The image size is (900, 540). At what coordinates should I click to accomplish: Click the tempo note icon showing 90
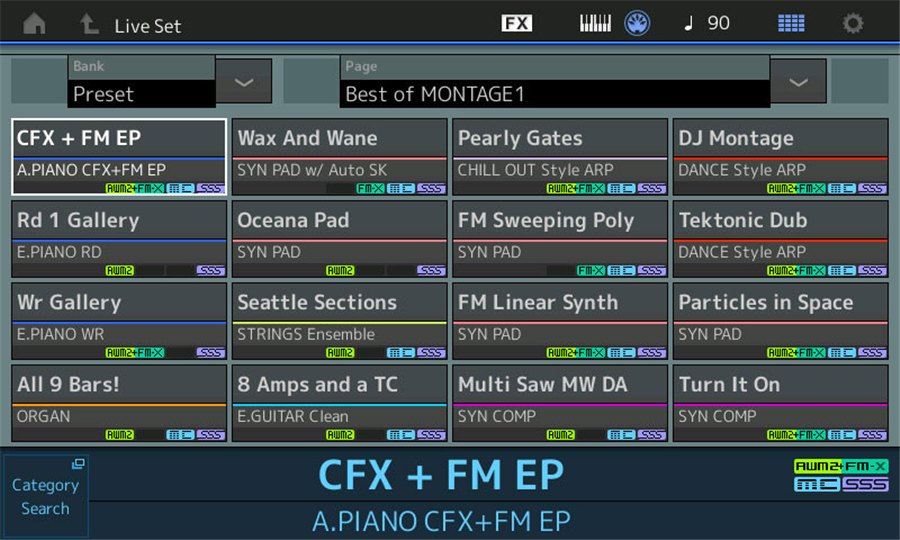point(707,23)
